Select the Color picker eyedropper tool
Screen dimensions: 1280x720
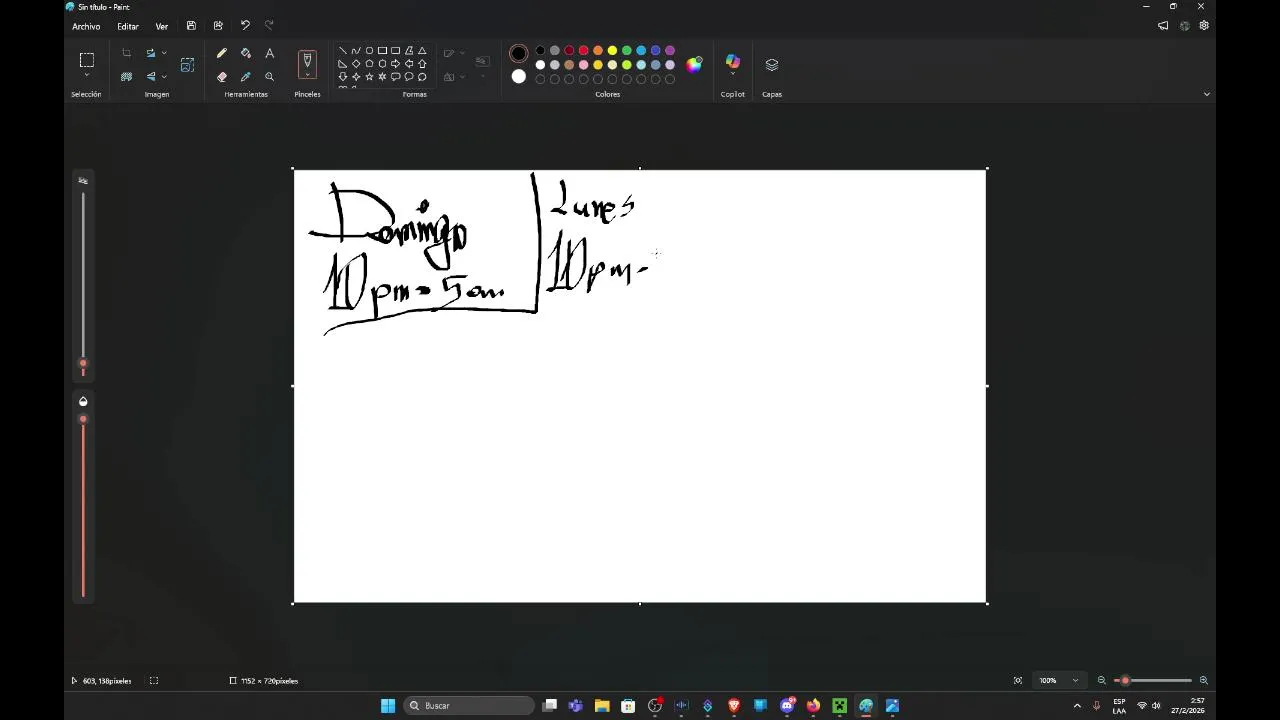pos(246,76)
